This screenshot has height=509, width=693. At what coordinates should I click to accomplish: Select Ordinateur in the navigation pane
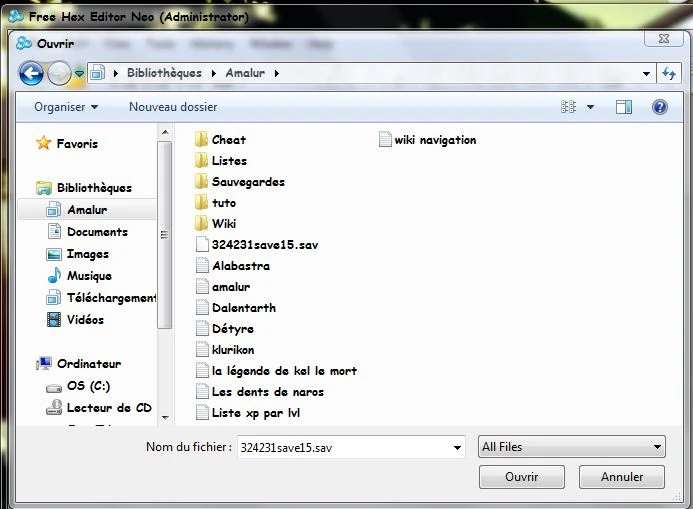[x=79, y=364]
